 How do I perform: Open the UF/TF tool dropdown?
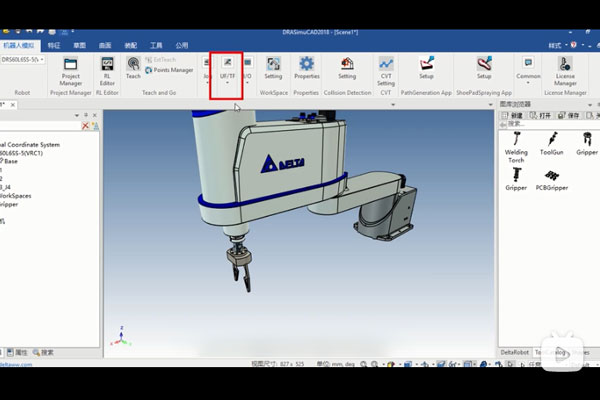227,72
